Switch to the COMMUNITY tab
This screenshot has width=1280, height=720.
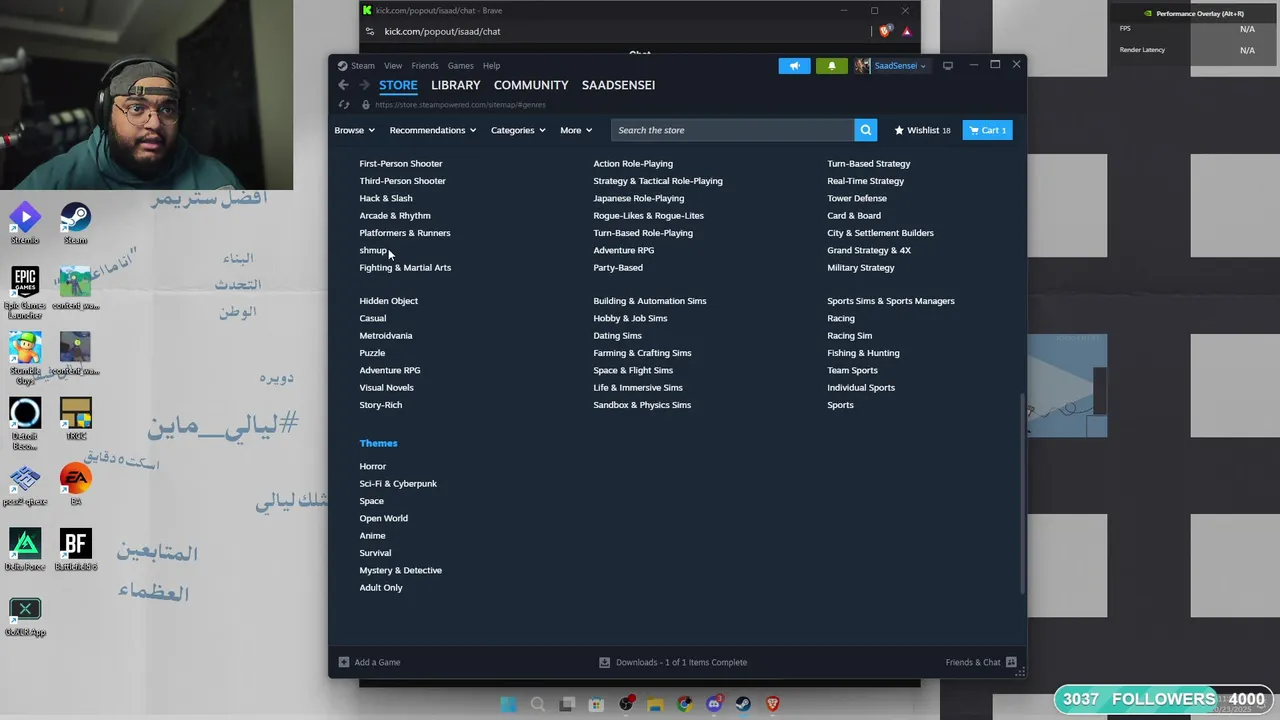point(531,85)
